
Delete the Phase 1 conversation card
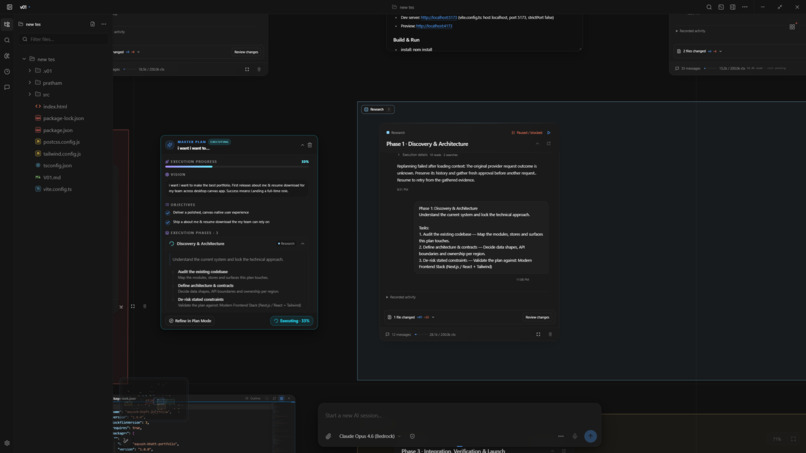(550, 334)
